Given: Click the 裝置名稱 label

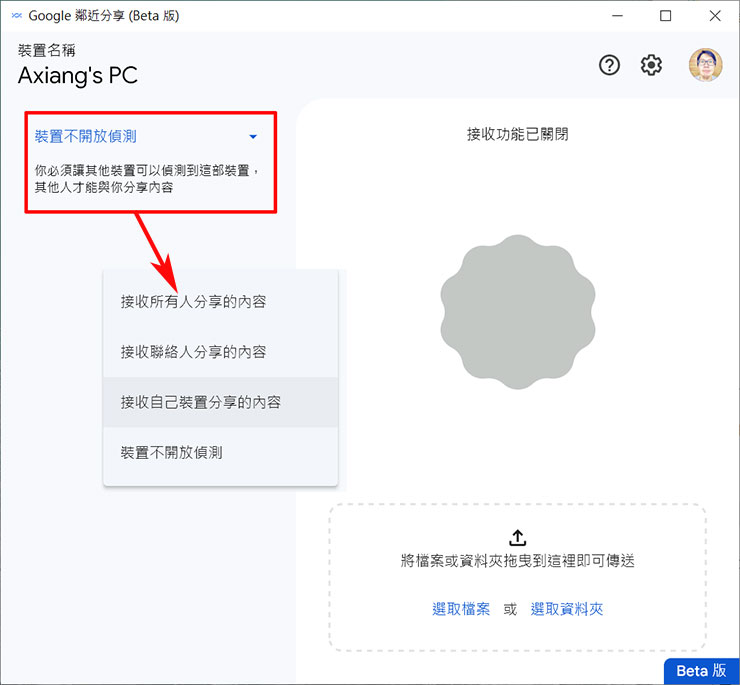Looking at the screenshot, I should 47,50.
